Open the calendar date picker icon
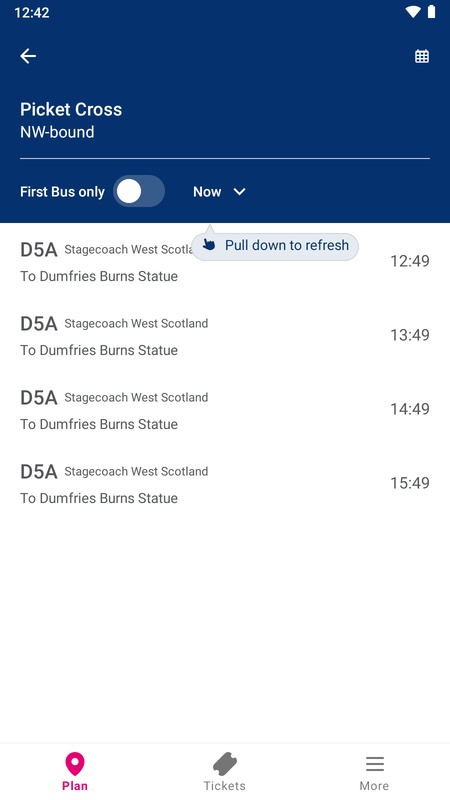 pos(421,56)
